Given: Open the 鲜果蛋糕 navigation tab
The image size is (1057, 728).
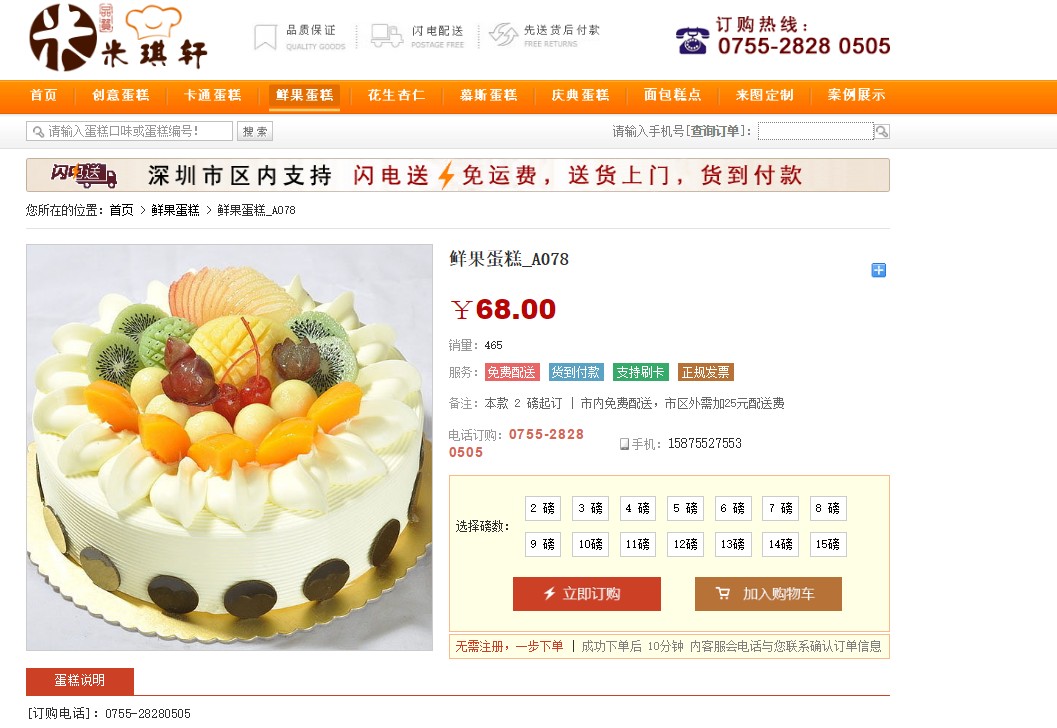Looking at the screenshot, I should click(x=305, y=95).
